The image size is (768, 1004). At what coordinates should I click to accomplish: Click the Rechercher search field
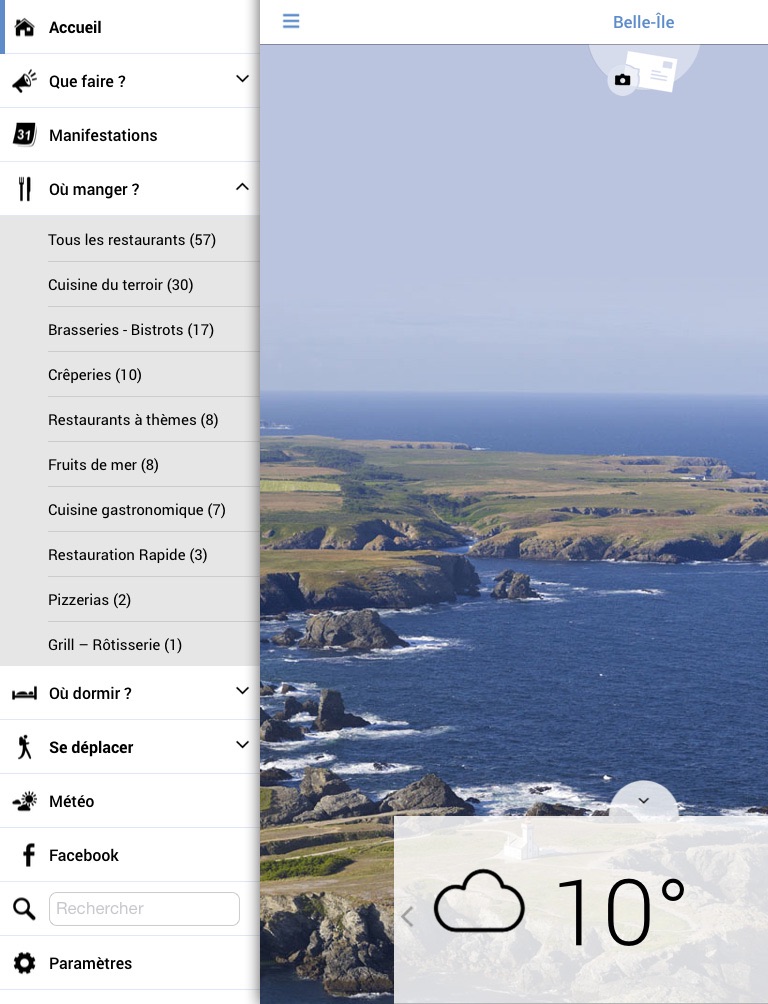(x=144, y=909)
